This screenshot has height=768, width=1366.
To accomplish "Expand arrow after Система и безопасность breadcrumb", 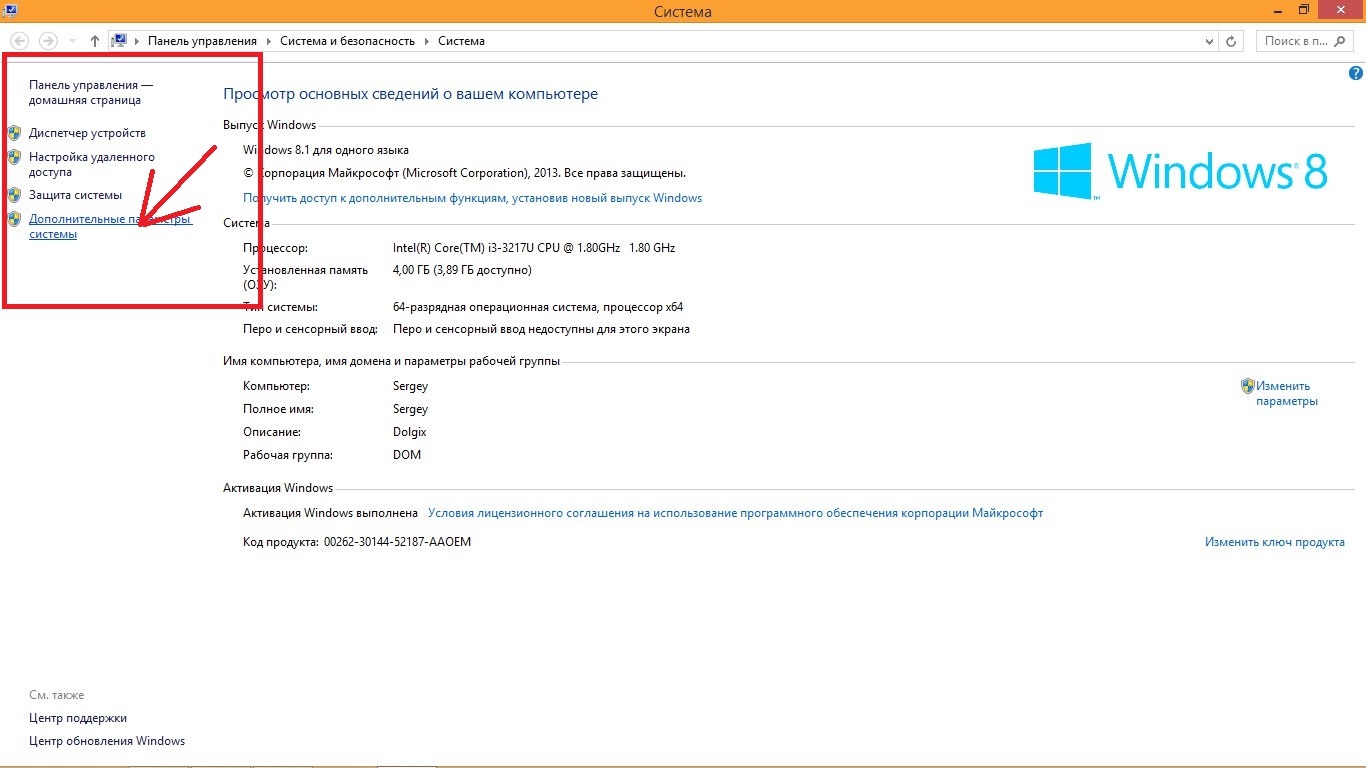I will 426,41.
